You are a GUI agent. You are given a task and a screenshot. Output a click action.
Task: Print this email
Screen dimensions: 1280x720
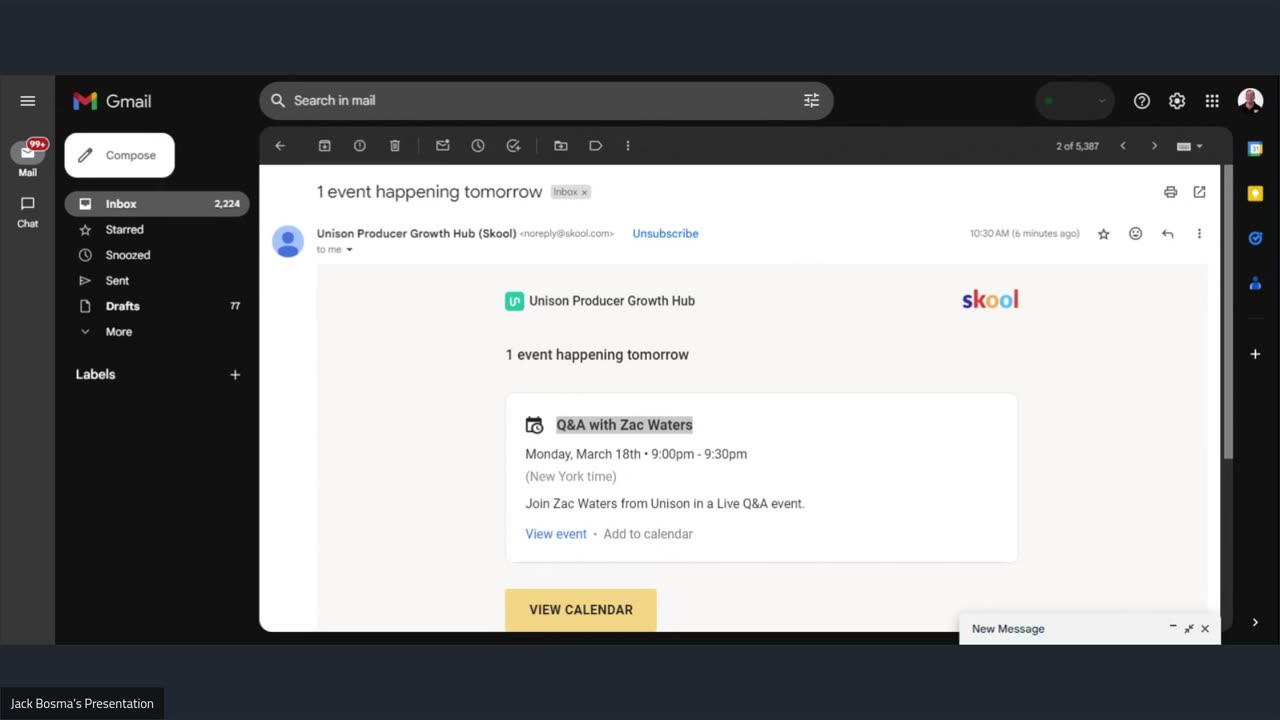[x=1170, y=192]
